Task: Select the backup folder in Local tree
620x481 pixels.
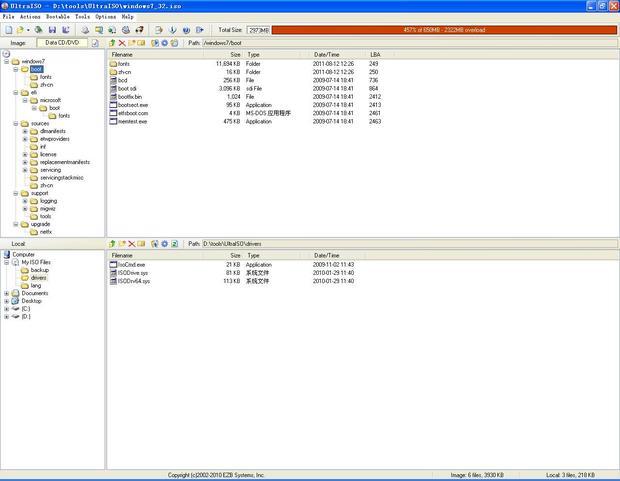Action: [40, 270]
